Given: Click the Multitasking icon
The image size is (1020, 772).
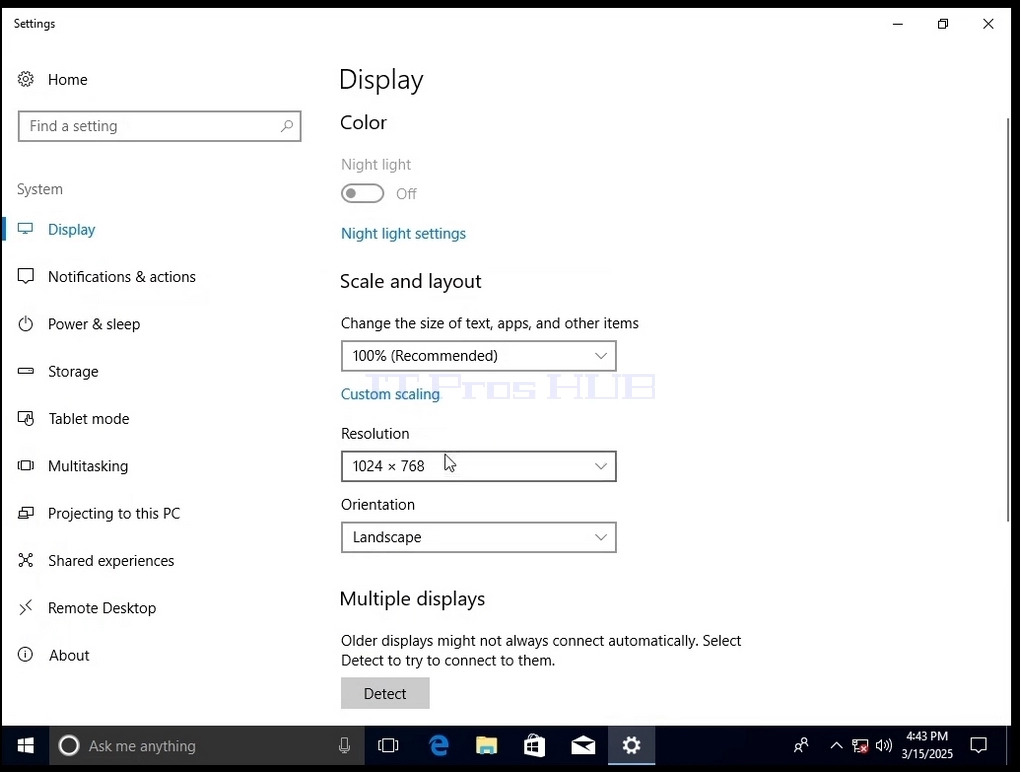Looking at the screenshot, I should (25, 466).
